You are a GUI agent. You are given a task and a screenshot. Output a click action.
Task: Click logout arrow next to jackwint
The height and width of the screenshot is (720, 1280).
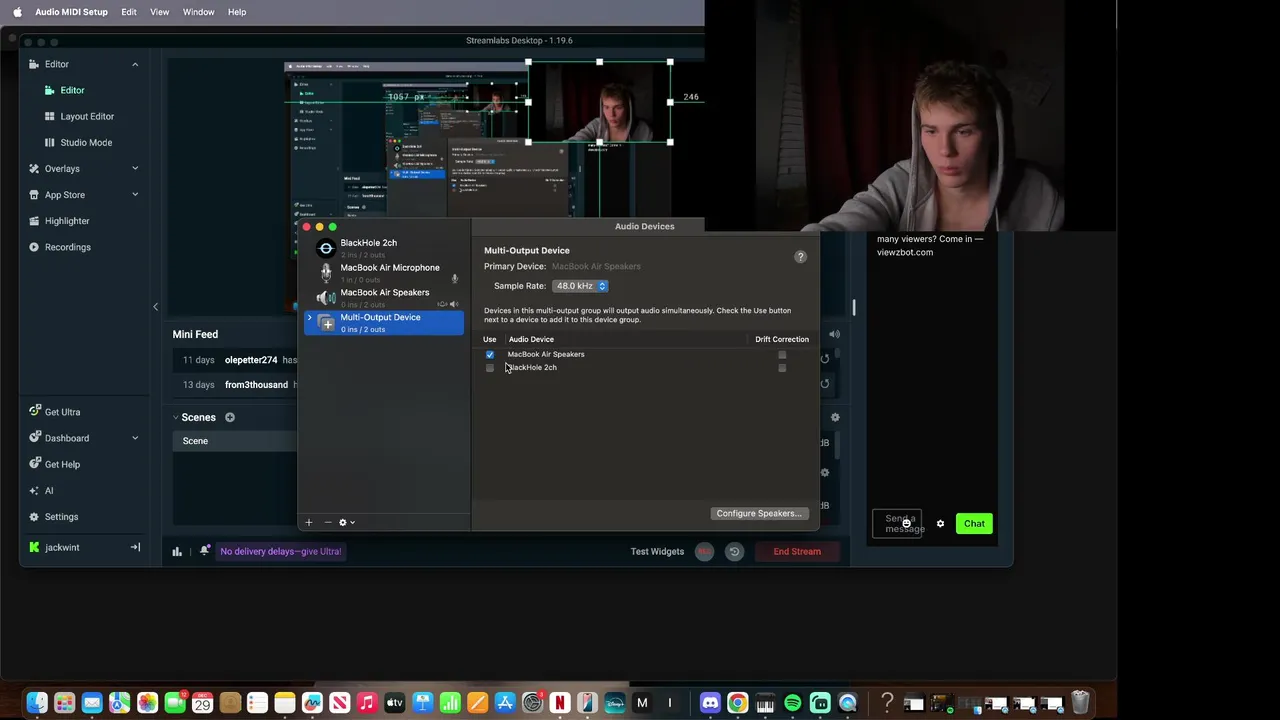point(135,547)
